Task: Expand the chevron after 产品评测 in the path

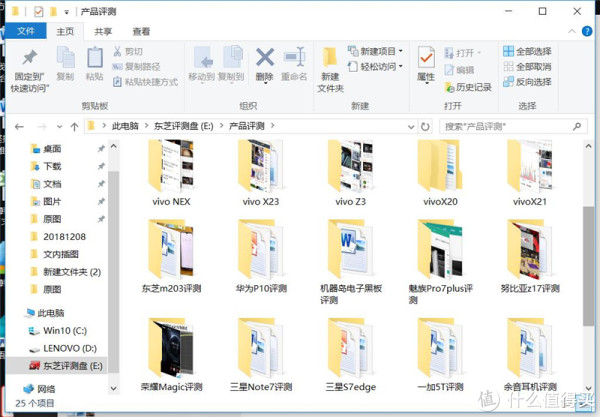Action: 272,125
